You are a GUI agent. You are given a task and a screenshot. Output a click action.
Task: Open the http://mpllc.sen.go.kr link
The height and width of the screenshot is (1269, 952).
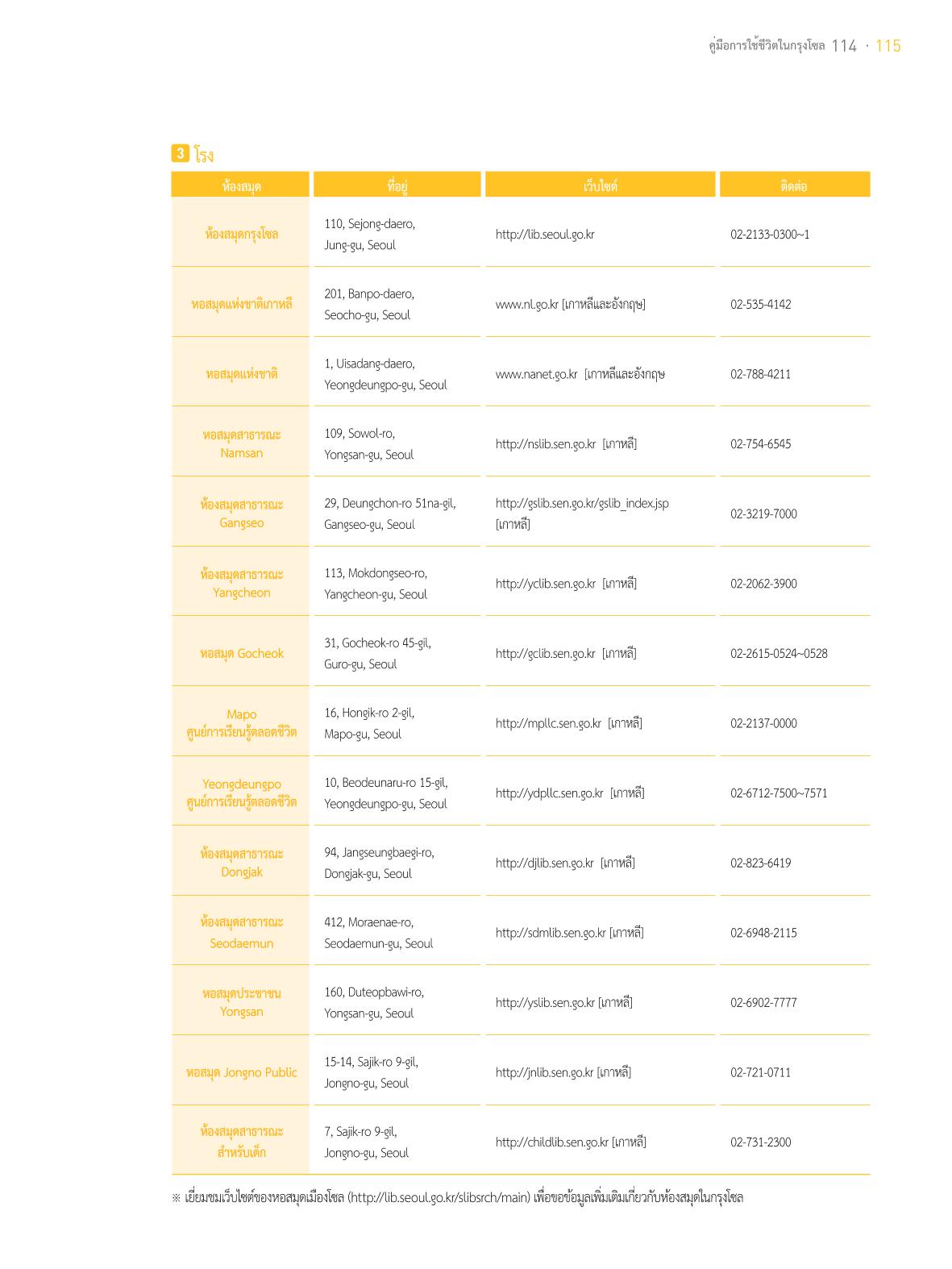click(548, 723)
